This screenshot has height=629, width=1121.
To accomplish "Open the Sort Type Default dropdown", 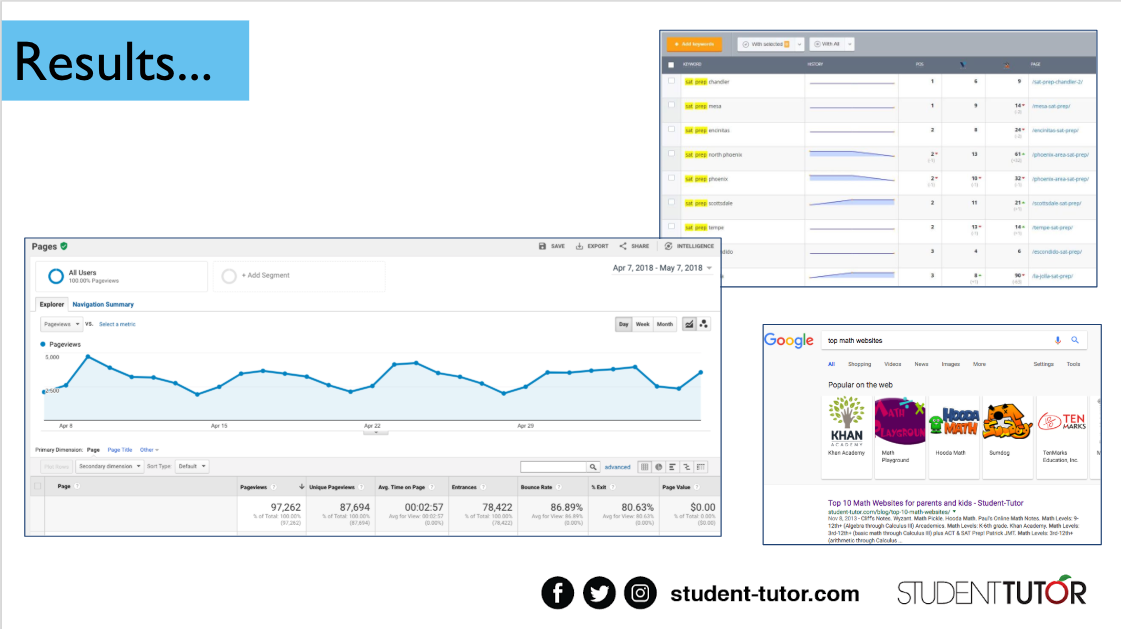I will point(192,467).
